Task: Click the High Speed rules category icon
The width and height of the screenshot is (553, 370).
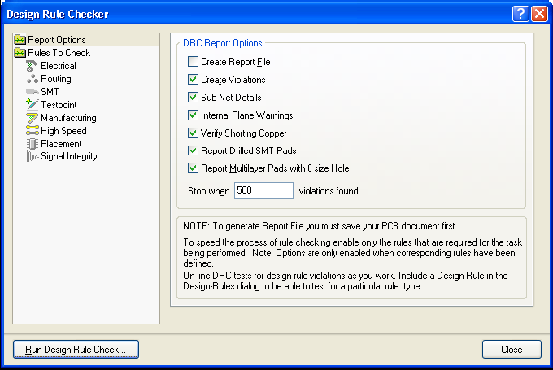Action: [32, 131]
